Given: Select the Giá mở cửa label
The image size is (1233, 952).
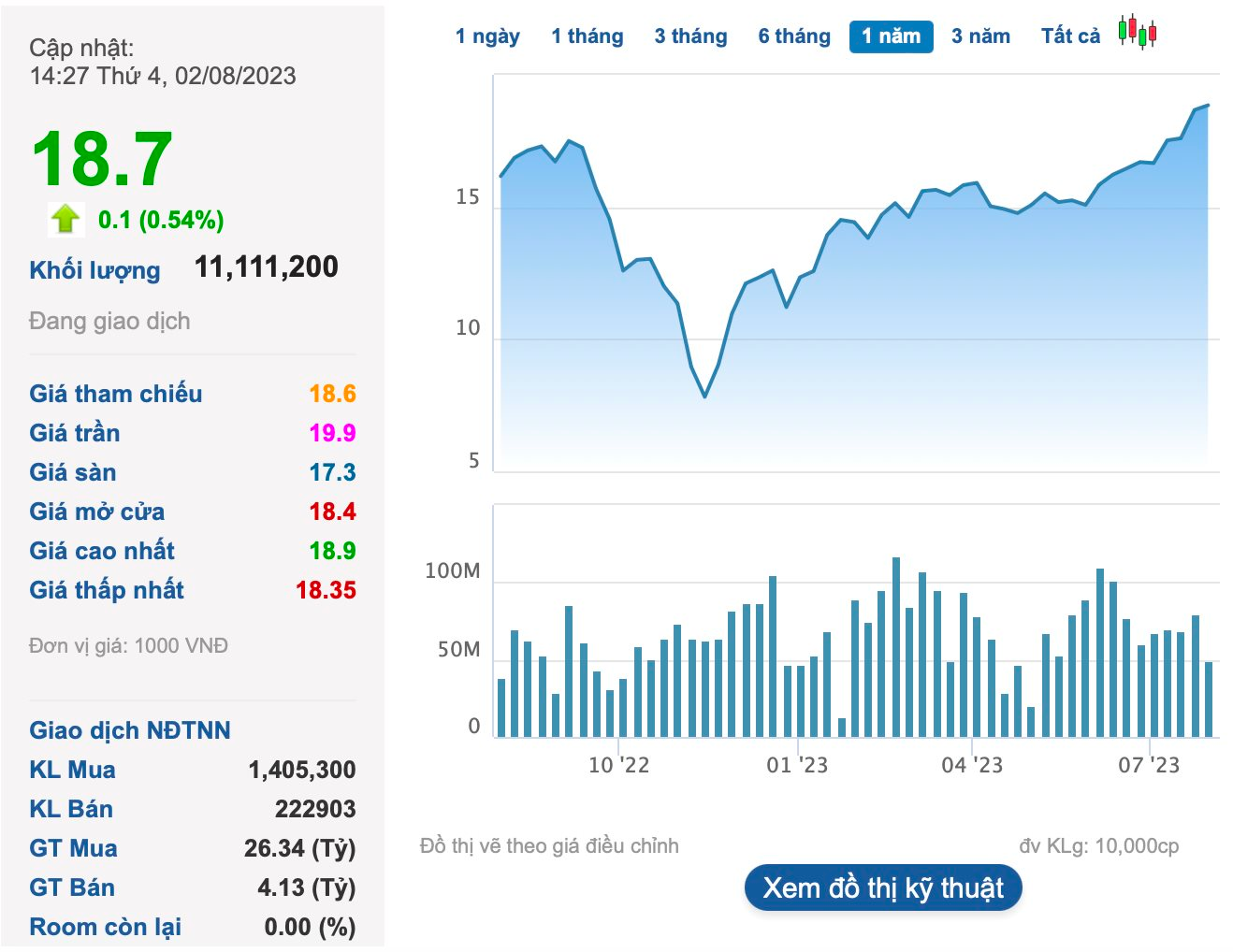Looking at the screenshot, I should [96, 512].
